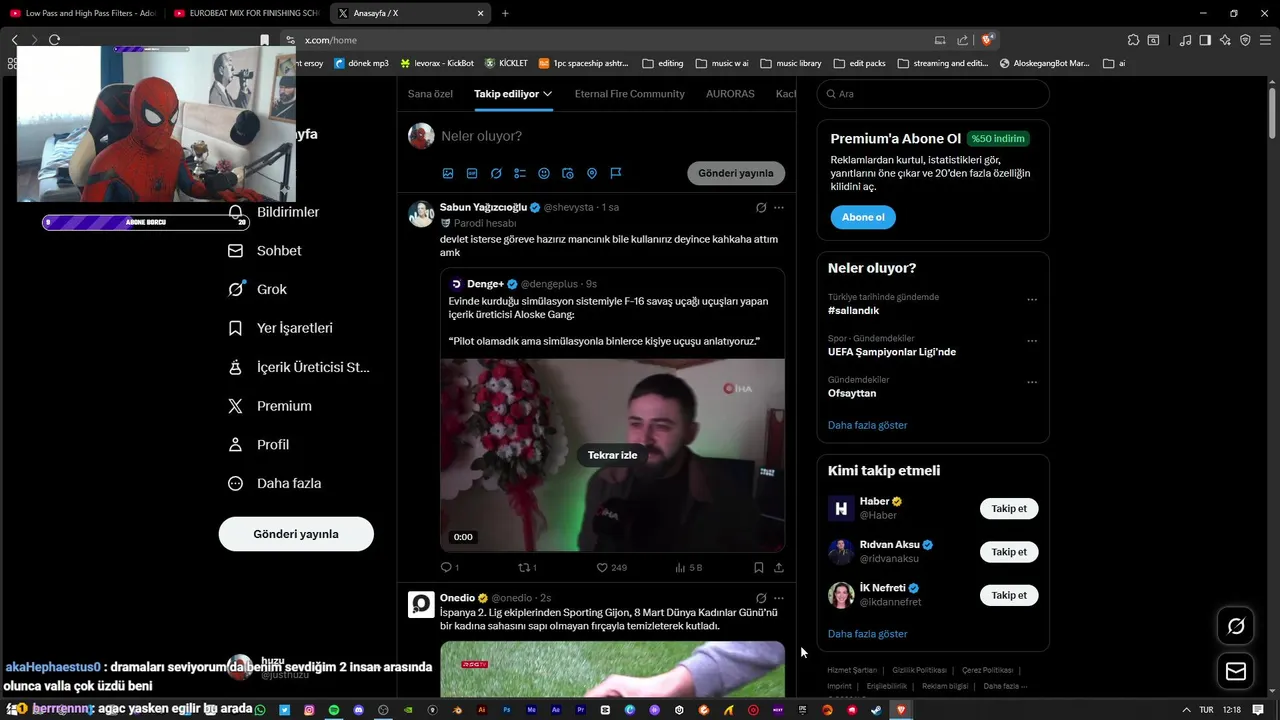Open Grok from the sidebar
1280x720 pixels.
pos(258,289)
